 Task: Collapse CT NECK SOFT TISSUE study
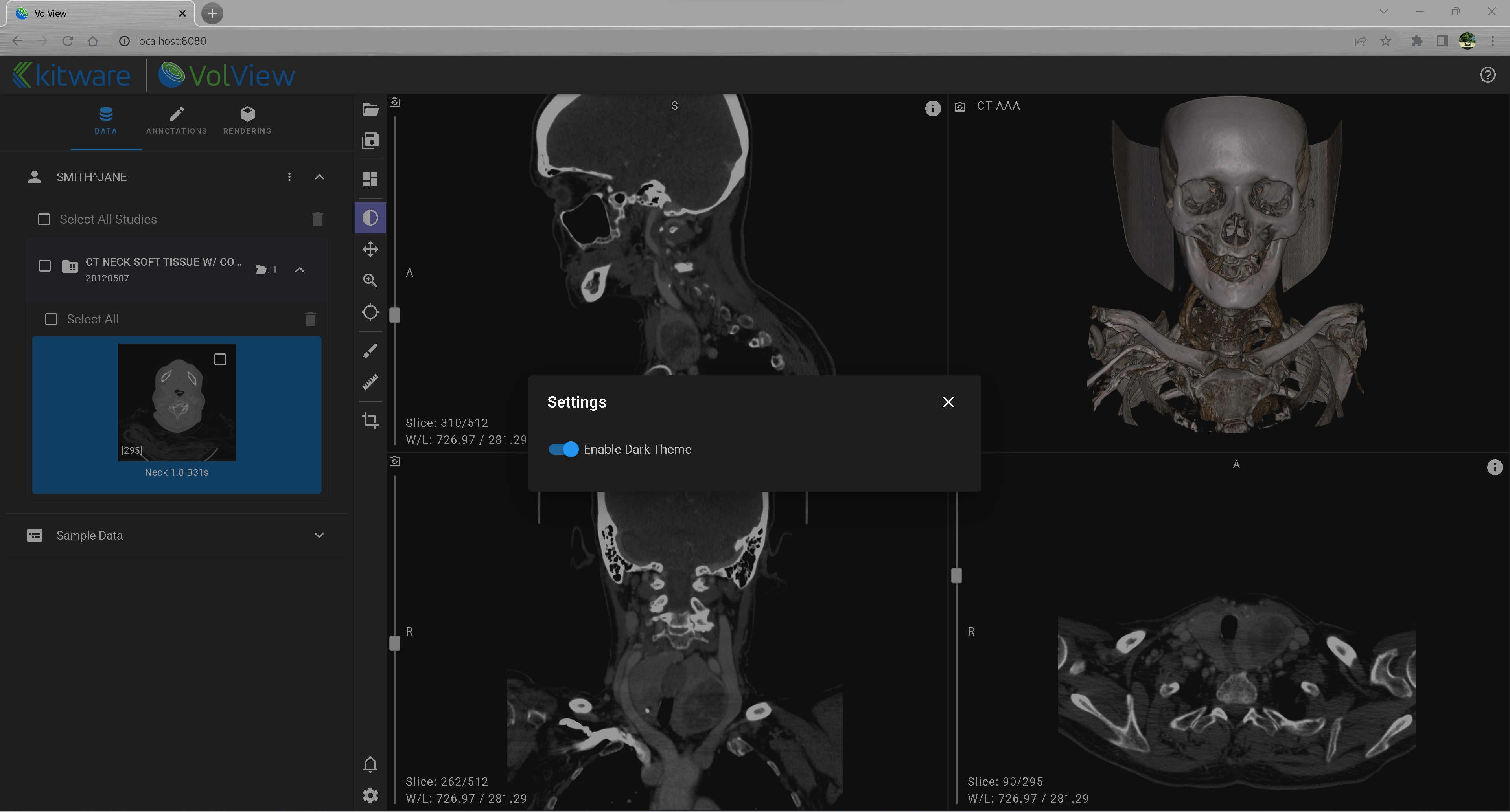click(x=300, y=270)
